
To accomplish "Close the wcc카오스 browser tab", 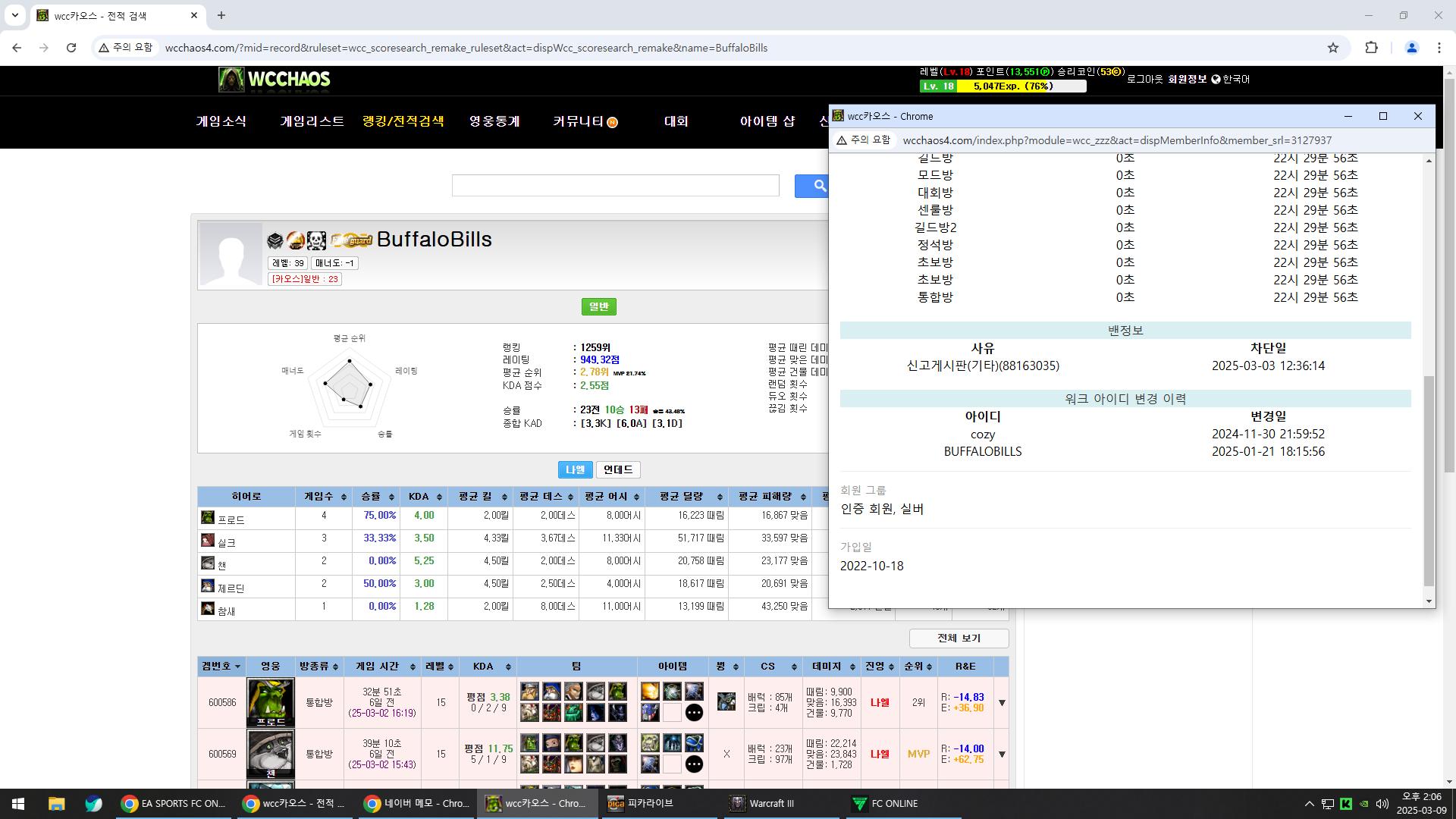I will tap(194, 15).
